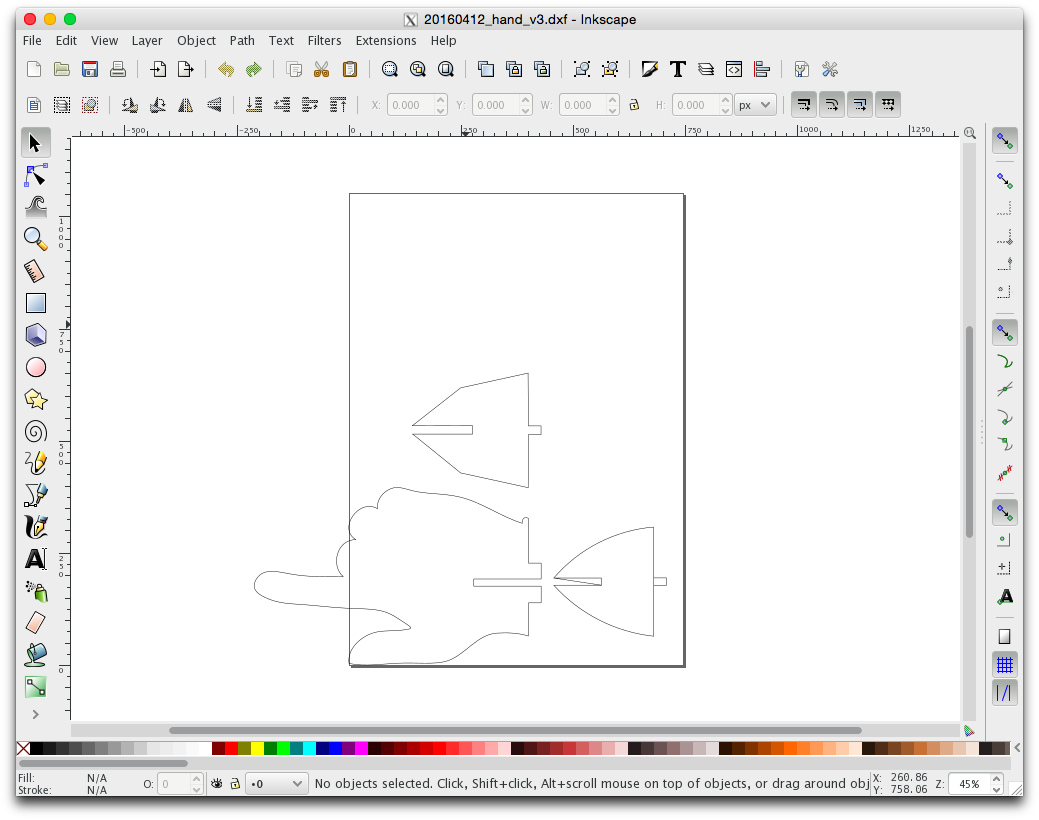Click the W width stepper arrows
This screenshot has width=1039, height=820.
613,105
